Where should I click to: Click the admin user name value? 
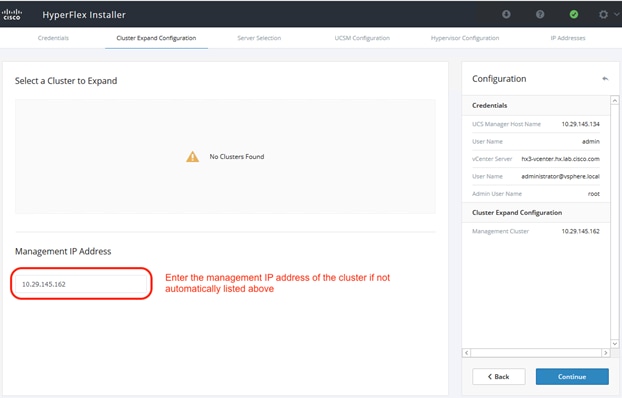591,141
